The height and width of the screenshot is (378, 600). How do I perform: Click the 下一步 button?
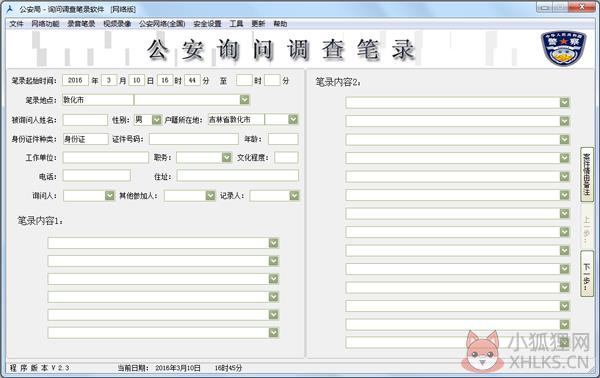point(587,273)
